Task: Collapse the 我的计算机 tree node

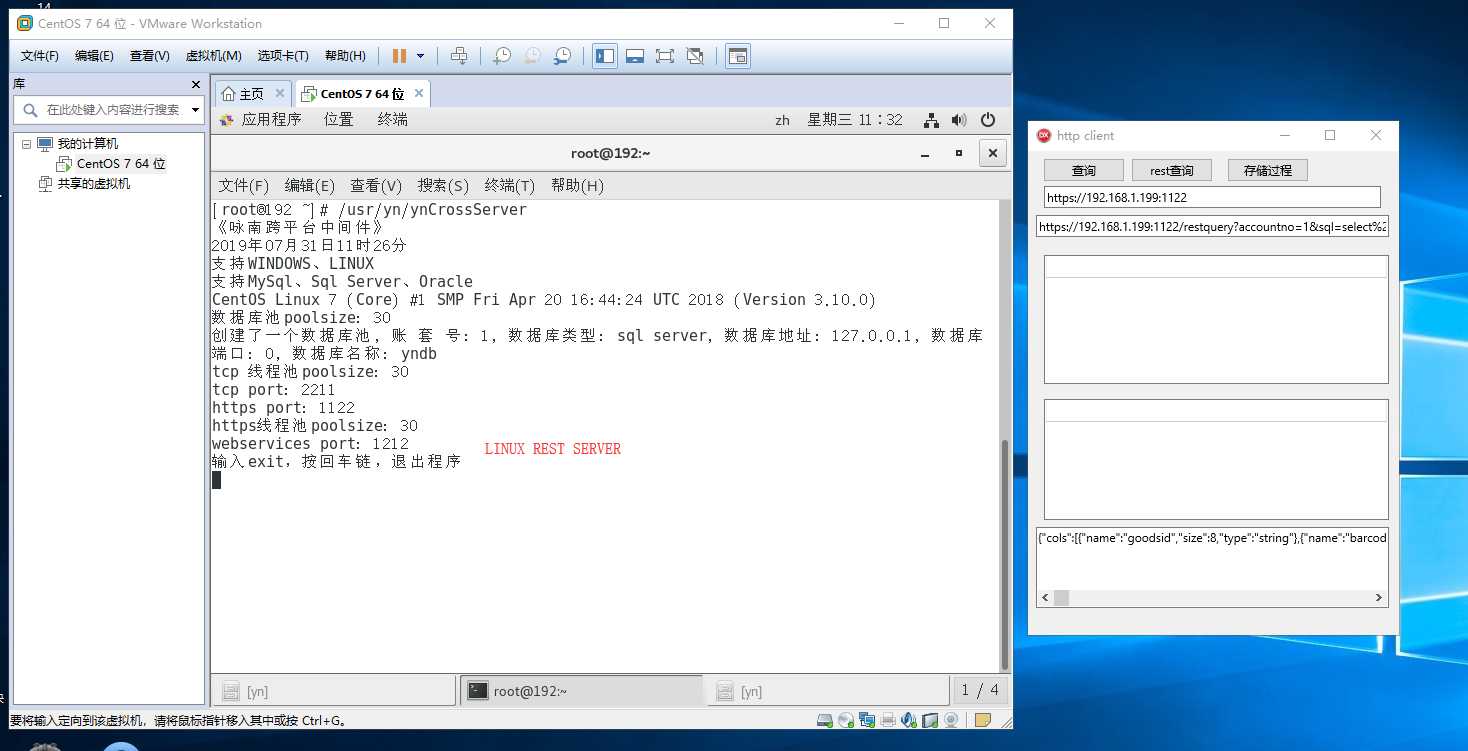Action: (x=26, y=144)
